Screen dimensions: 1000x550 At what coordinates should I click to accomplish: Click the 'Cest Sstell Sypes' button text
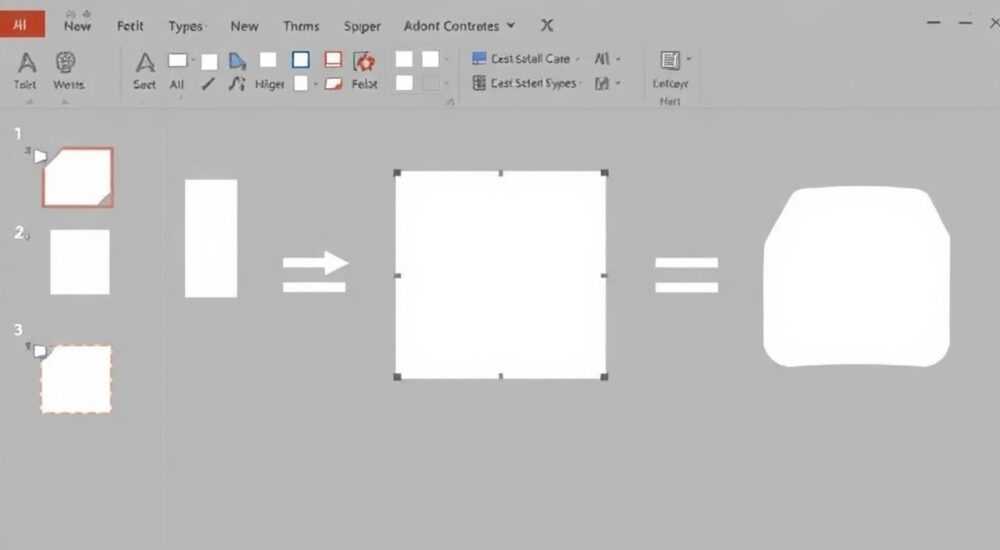[533, 84]
